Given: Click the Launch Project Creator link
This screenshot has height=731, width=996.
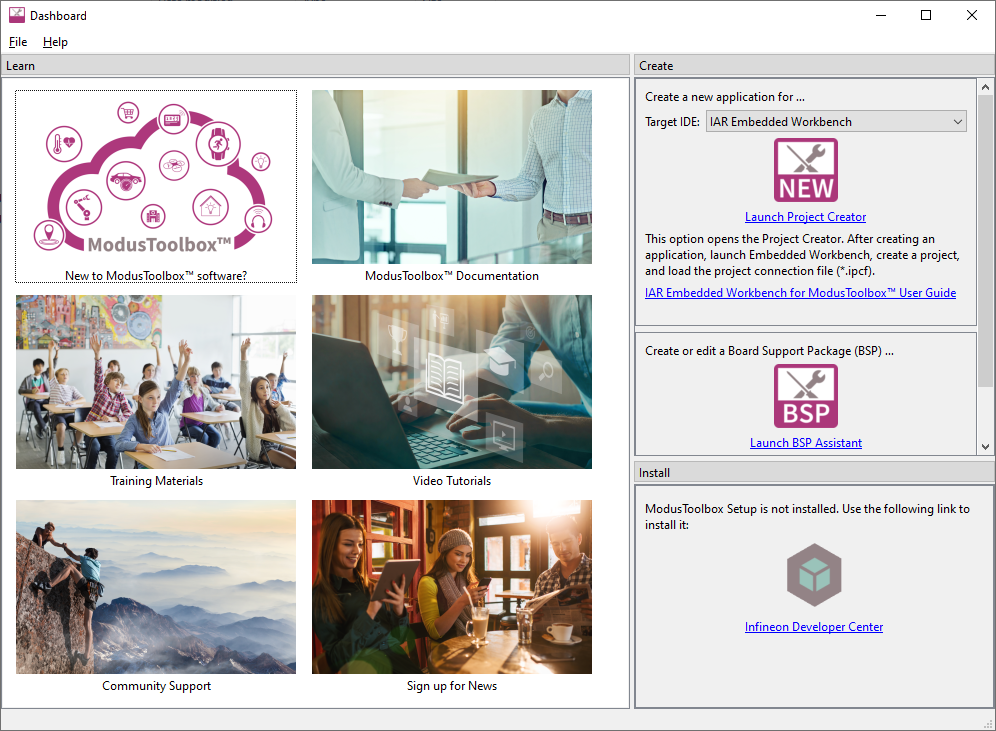Looking at the screenshot, I should tap(805, 217).
